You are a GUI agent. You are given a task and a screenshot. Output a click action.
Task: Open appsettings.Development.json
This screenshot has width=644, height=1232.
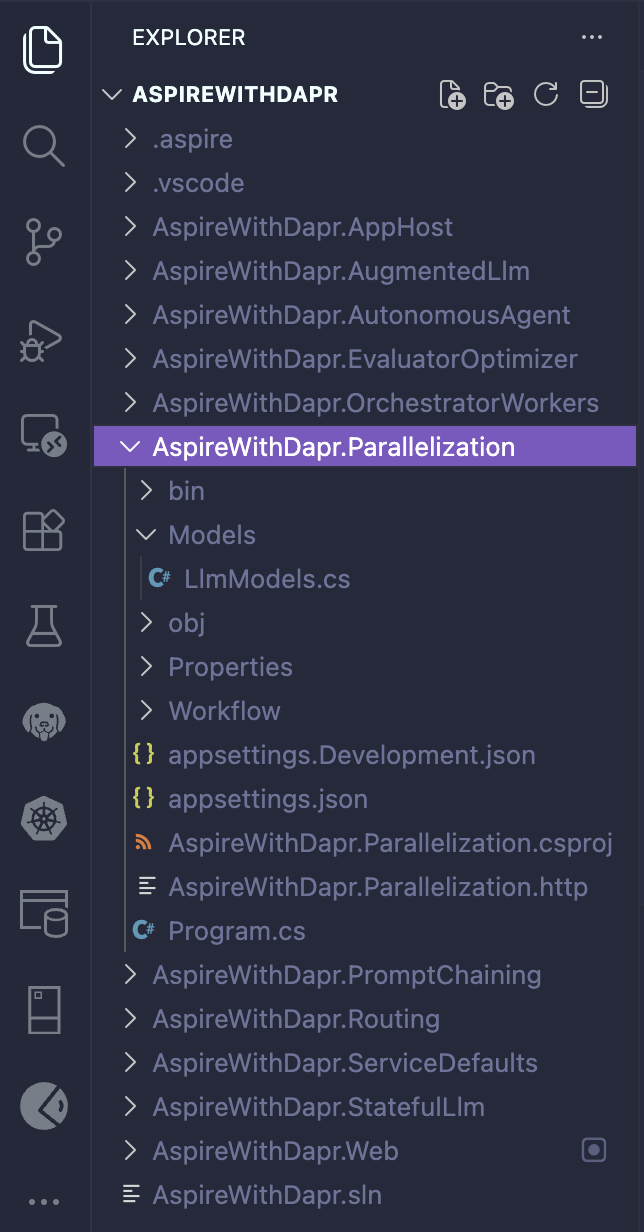[351, 755]
